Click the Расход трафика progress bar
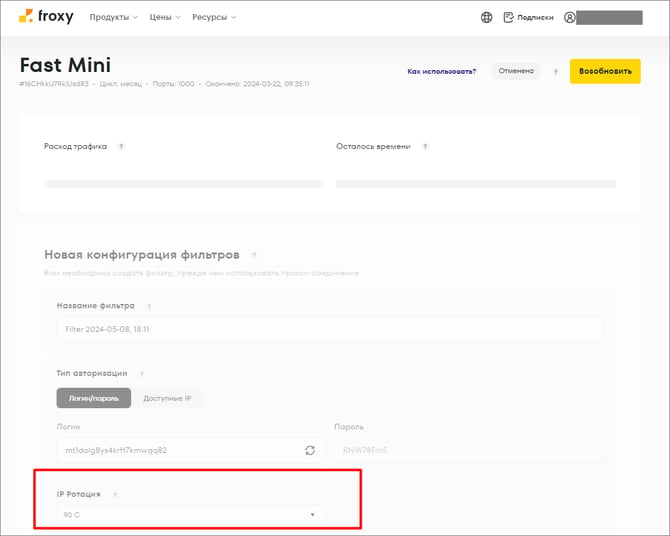Image resolution: width=670 pixels, height=536 pixels. (184, 184)
